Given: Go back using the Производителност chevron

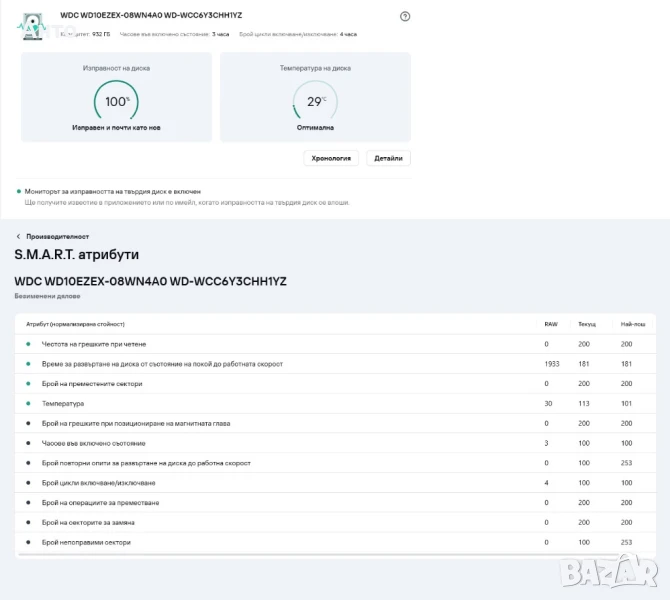Looking at the screenshot, I should 18,237.
